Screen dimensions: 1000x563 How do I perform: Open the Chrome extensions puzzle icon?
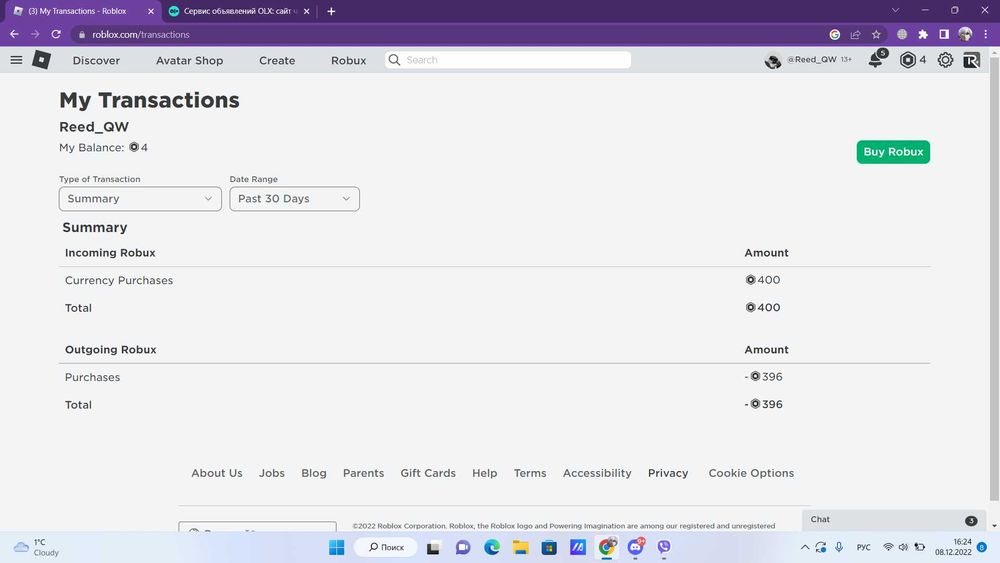923,34
